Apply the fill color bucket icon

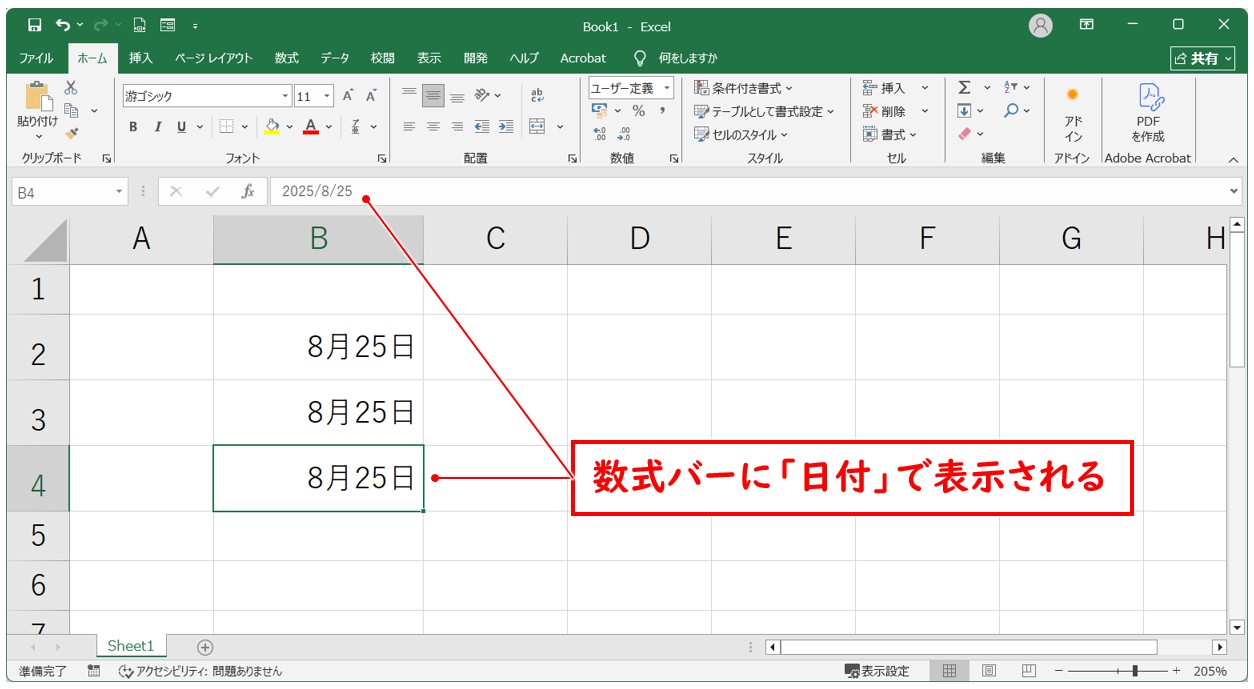coord(271,126)
